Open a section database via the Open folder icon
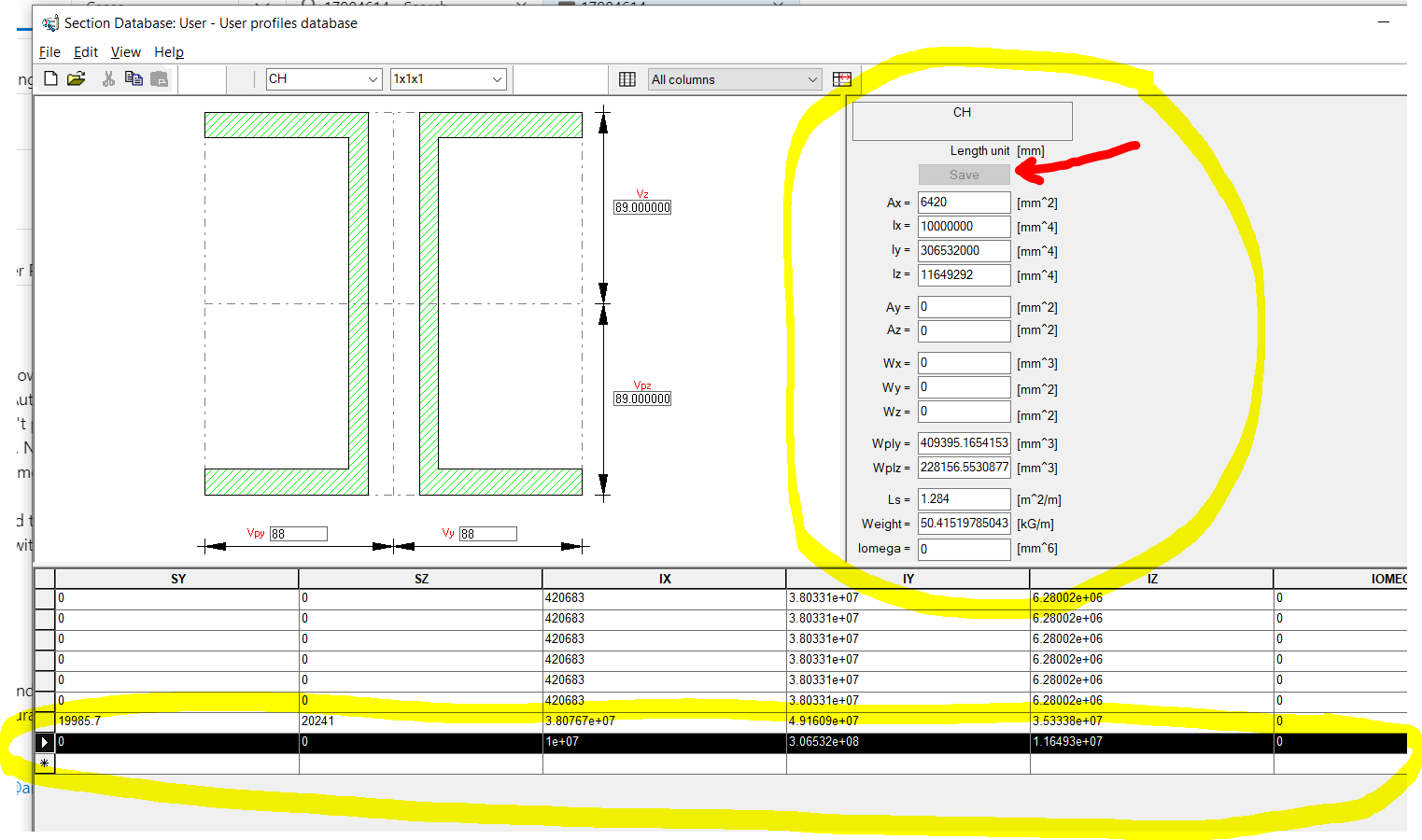1422x840 pixels. [77, 78]
